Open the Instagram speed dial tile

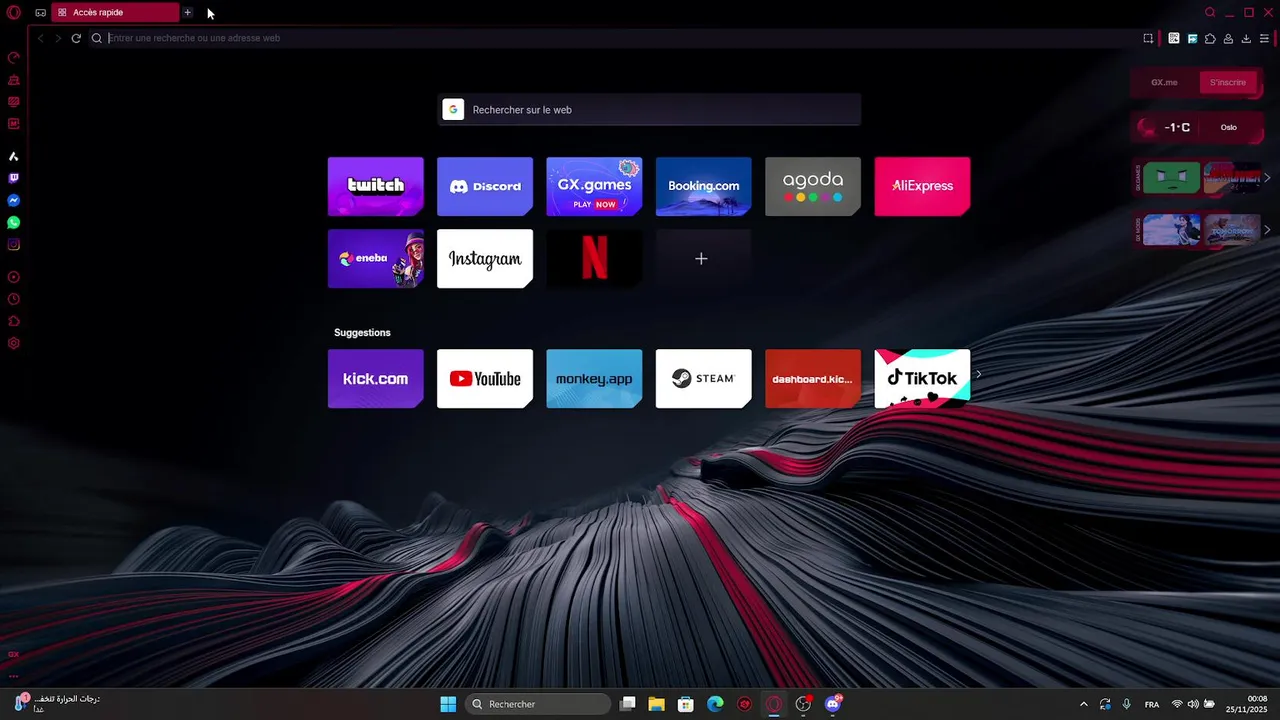click(485, 258)
